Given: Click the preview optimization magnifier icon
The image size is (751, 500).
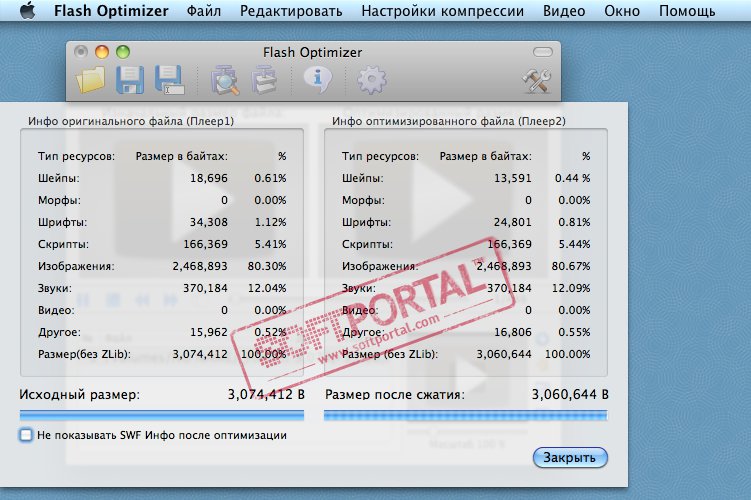Looking at the screenshot, I should (225, 80).
